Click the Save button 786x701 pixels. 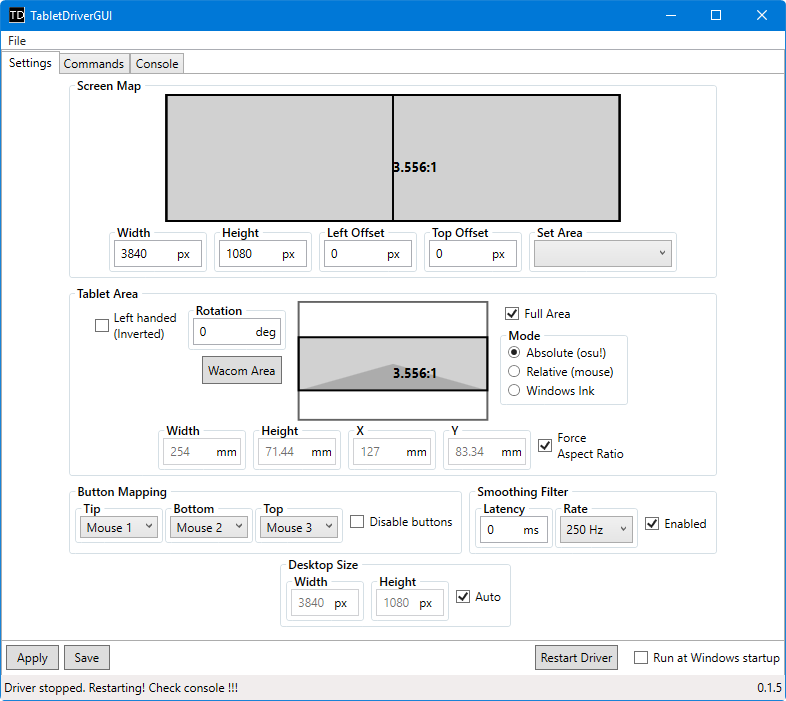87,657
